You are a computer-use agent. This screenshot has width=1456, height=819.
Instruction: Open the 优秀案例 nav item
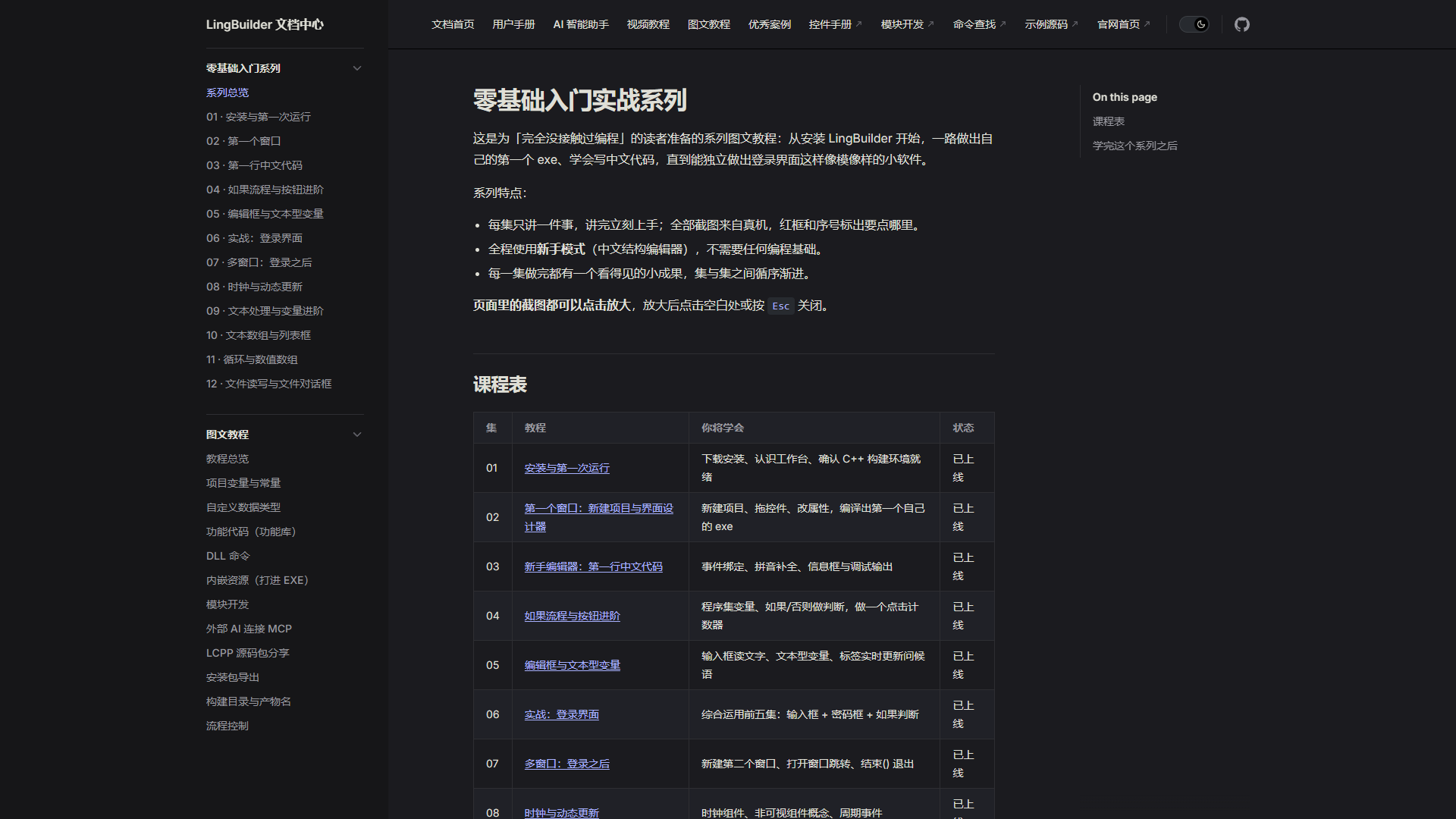(x=770, y=24)
